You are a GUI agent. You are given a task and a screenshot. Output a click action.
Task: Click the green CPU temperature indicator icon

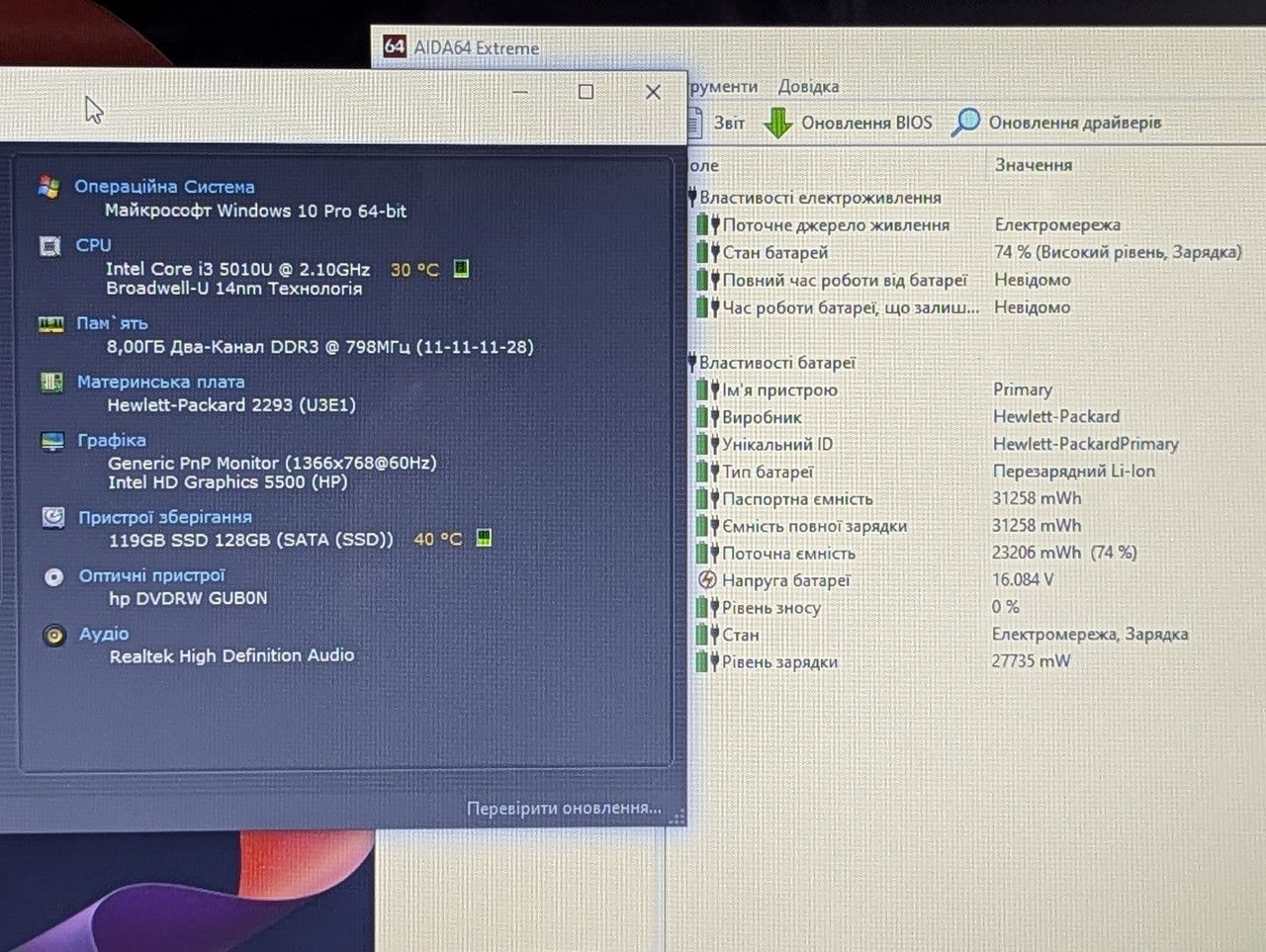point(461,268)
